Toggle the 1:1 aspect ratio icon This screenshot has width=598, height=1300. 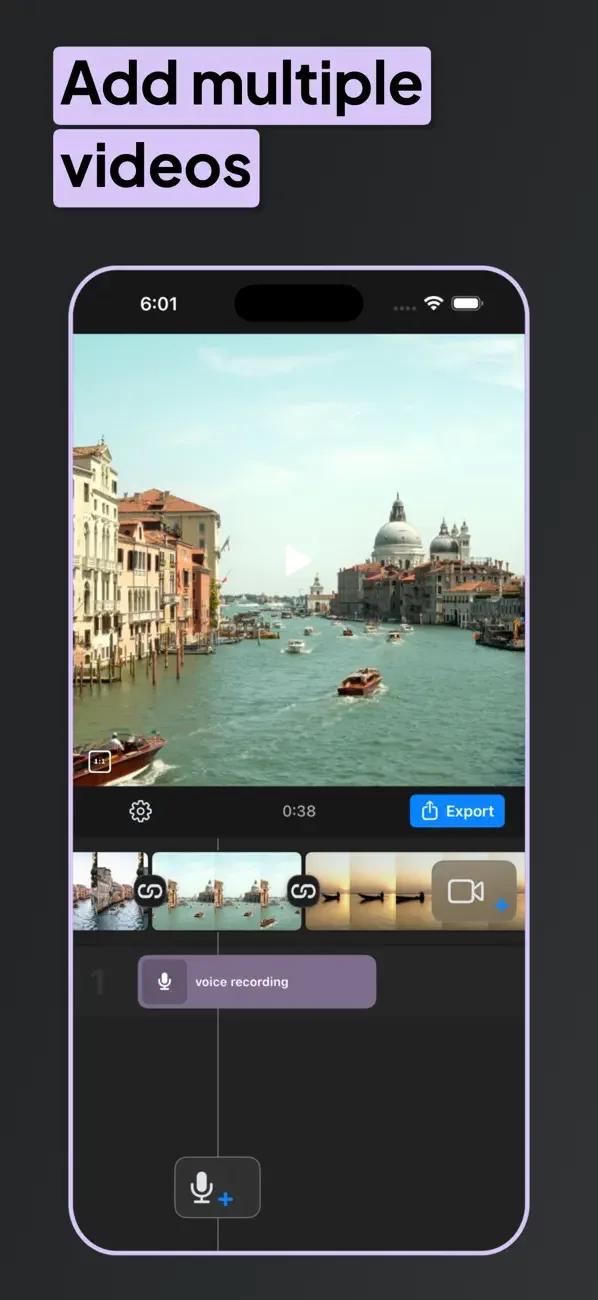click(x=99, y=762)
